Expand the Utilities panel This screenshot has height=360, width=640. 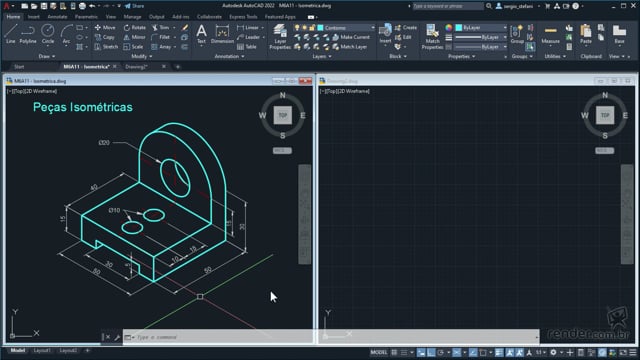click(x=555, y=56)
